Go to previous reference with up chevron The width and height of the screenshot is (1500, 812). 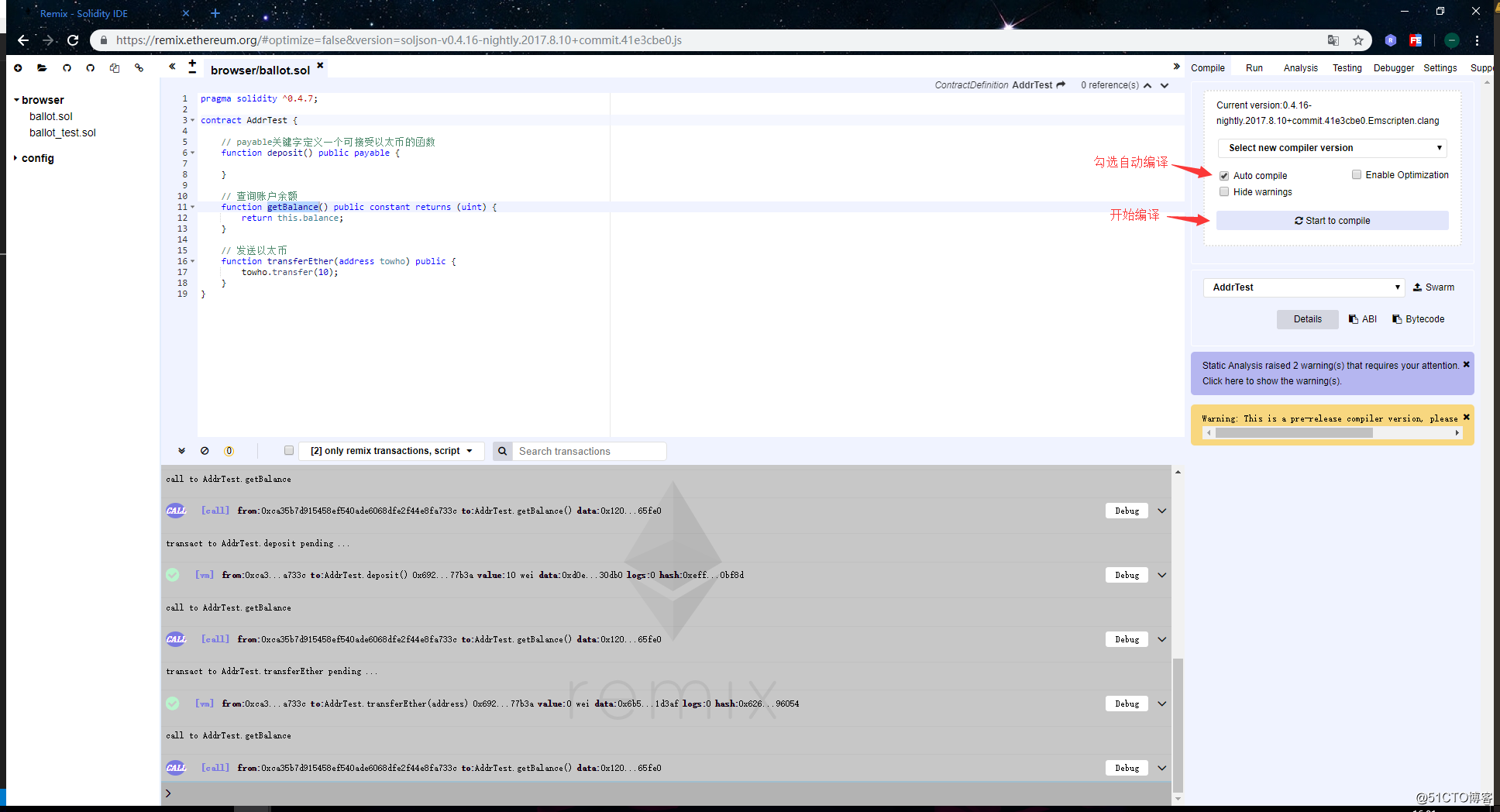(1147, 85)
